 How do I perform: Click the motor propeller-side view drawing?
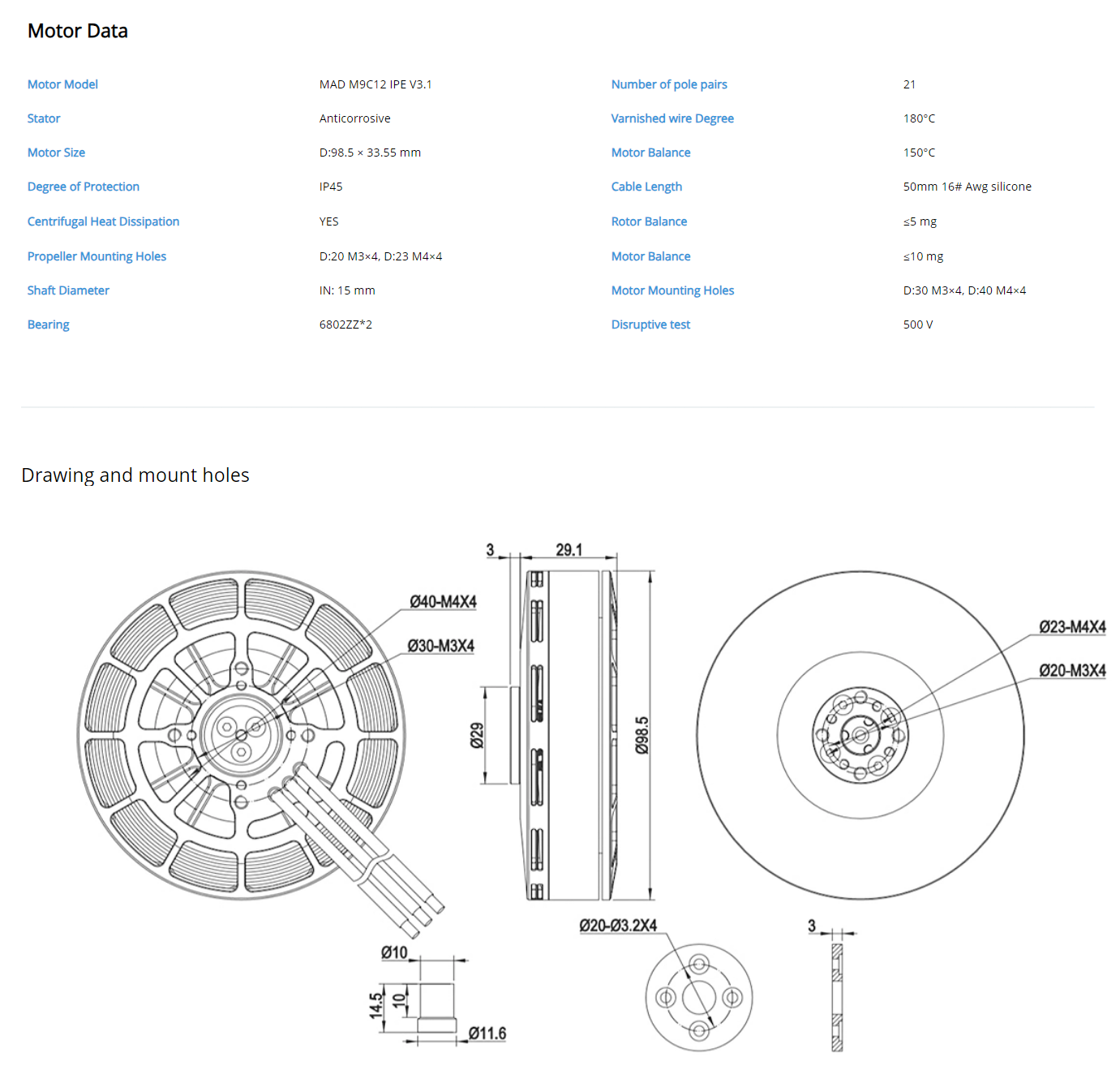coord(860,735)
